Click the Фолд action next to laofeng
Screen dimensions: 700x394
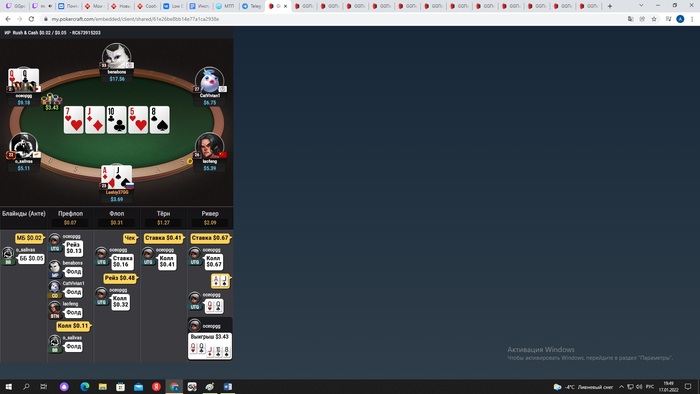coord(74,312)
